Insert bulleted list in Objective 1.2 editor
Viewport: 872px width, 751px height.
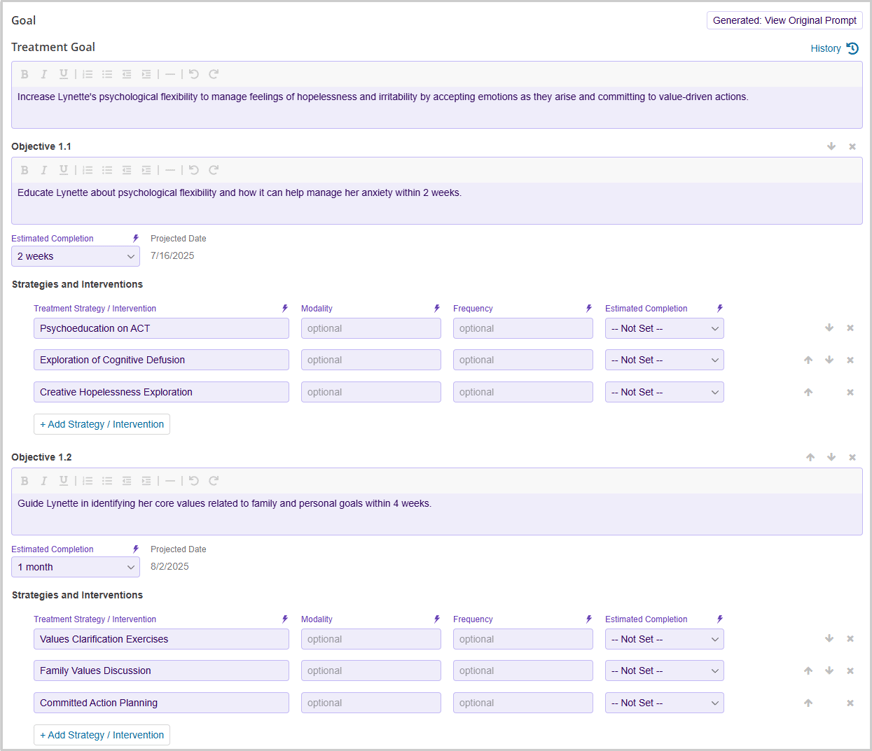pyautogui.click(x=107, y=481)
